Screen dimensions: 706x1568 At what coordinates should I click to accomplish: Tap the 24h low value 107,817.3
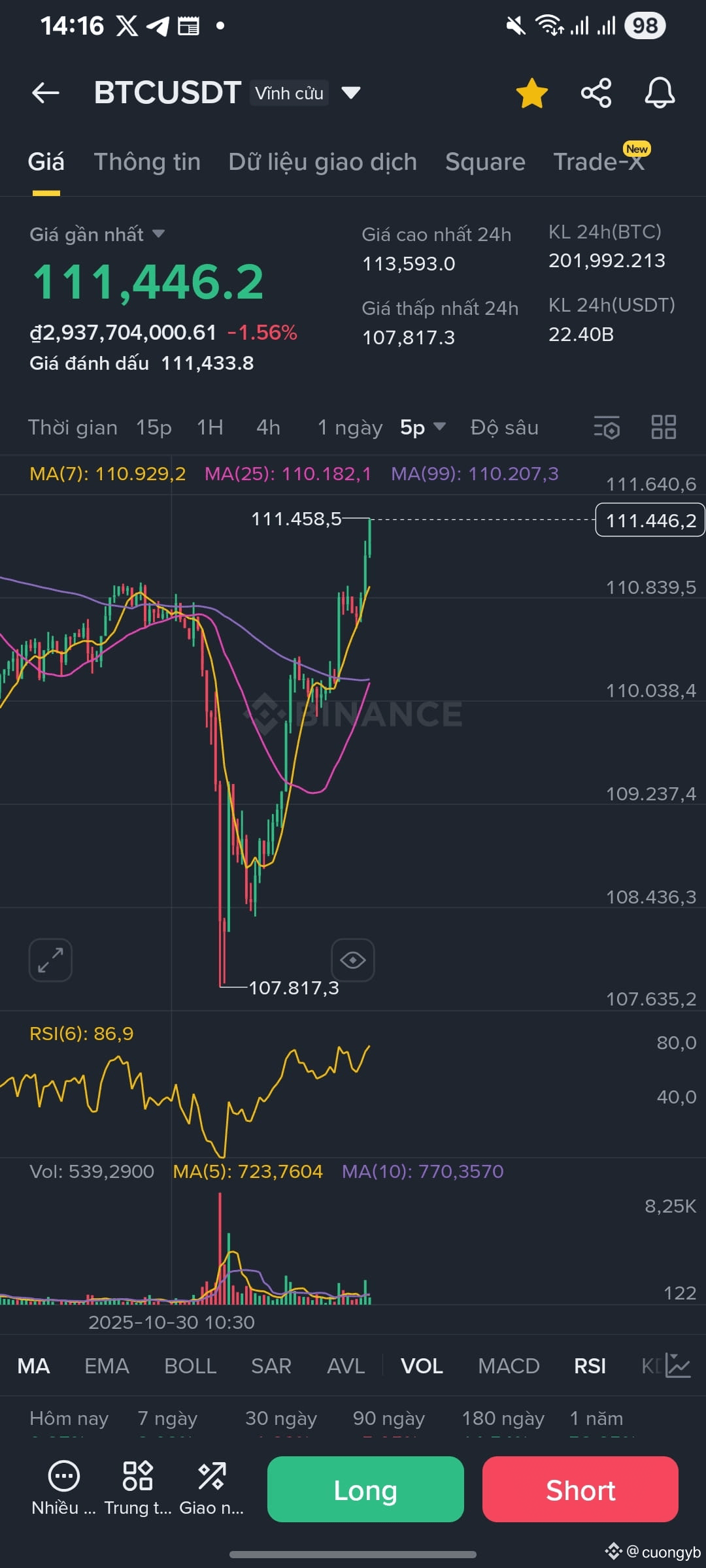pos(409,338)
